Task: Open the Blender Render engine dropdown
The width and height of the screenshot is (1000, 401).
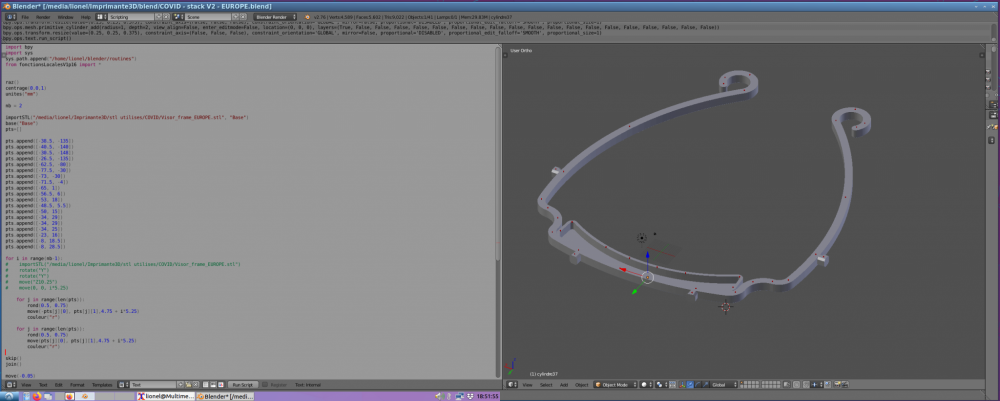Action: [273, 17]
